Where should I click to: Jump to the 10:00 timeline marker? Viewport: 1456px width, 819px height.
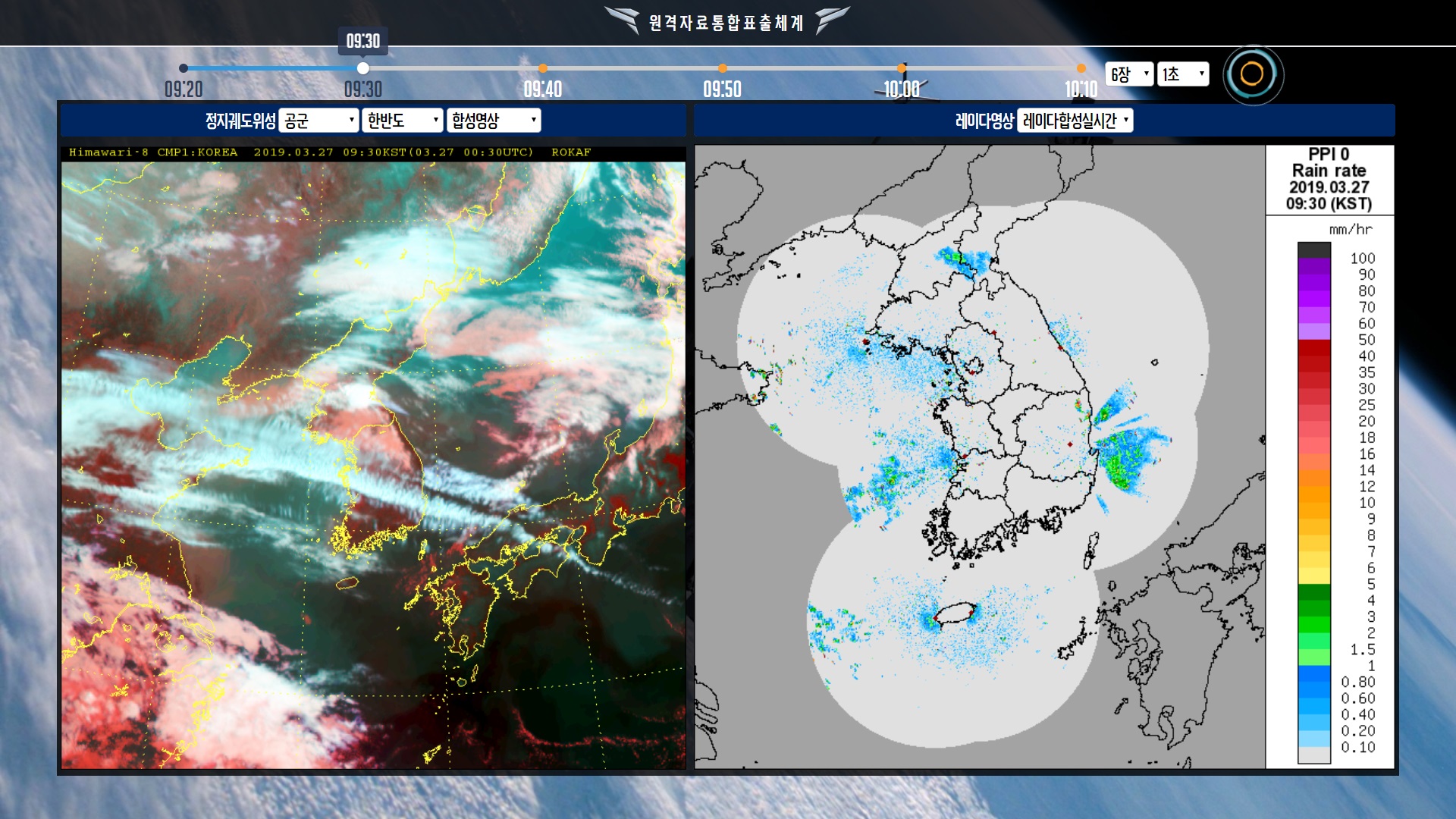[902, 68]
